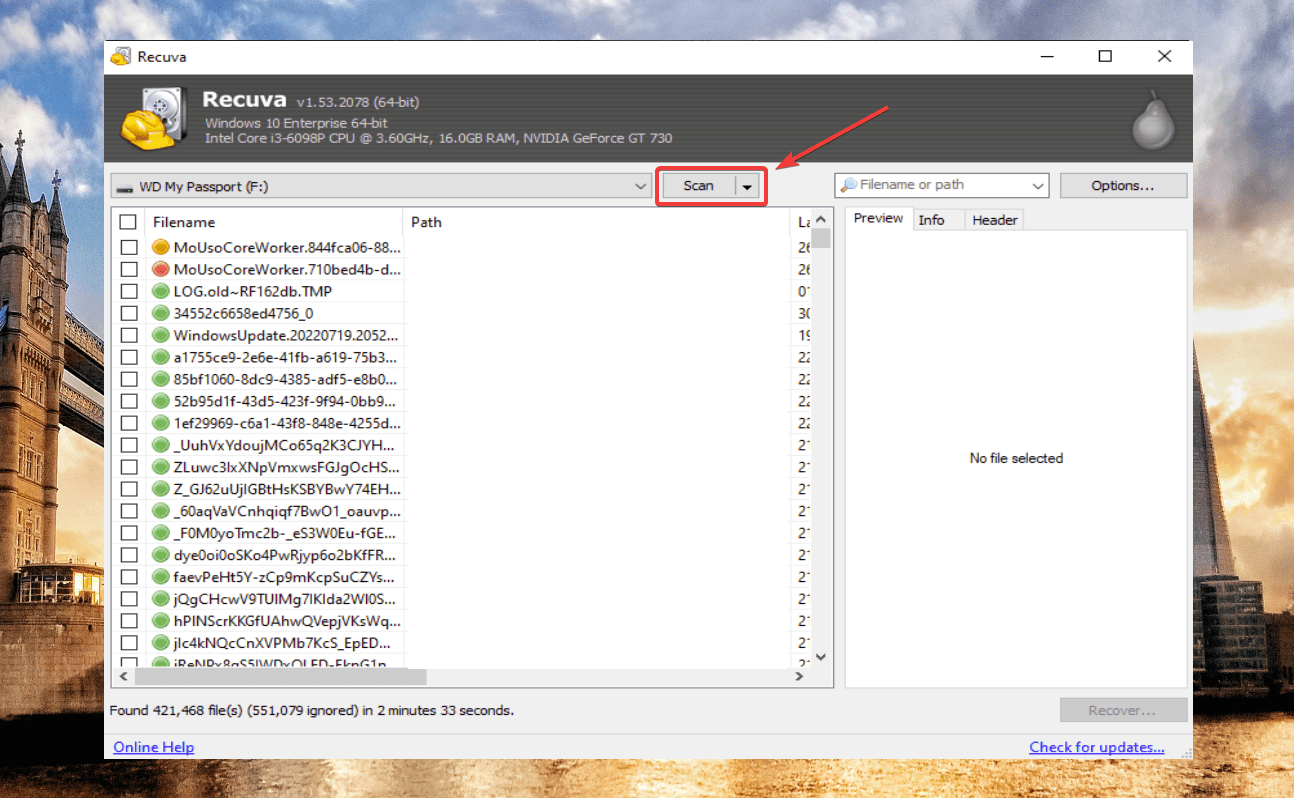Viewport: 1294px width, 798px height.
Task: Click the scroll up arrow of file list
Action: pos(821,220)
